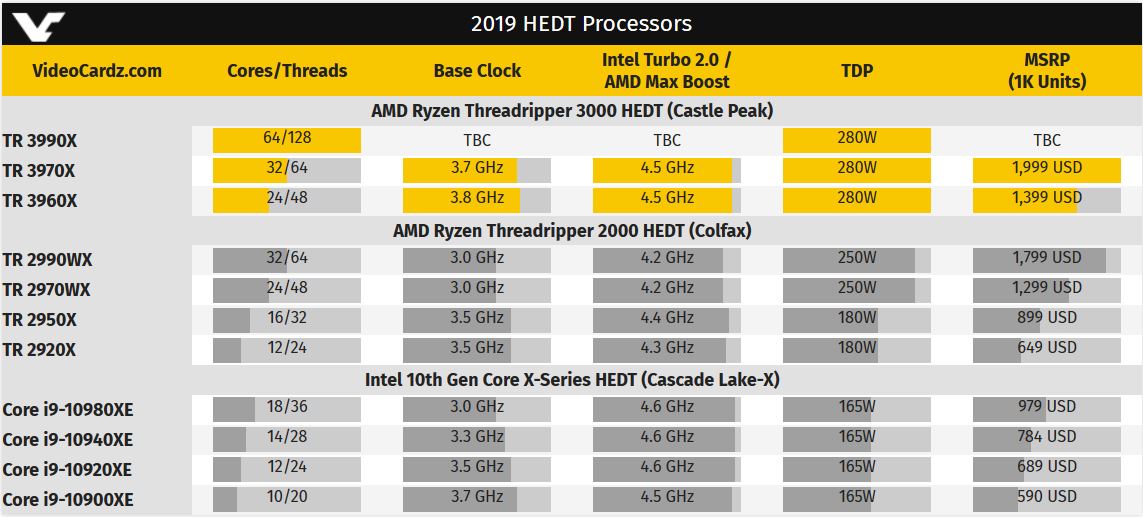Click the 1,399 USD price cell
This screenshot has width=1143, height=517.
1047,200
